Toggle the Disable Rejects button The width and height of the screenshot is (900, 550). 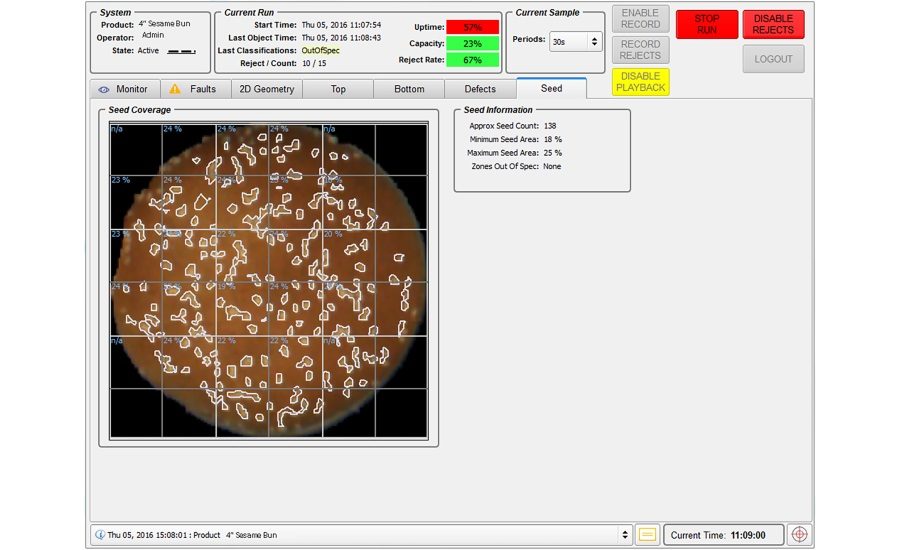[x=773, y=24]
